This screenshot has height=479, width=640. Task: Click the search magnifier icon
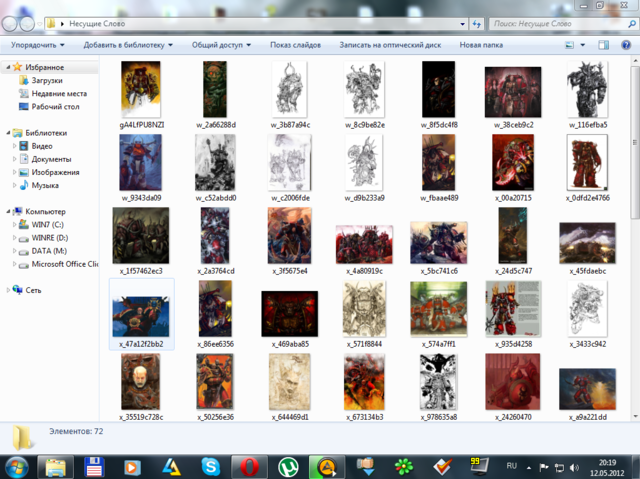tap(631, 24)
